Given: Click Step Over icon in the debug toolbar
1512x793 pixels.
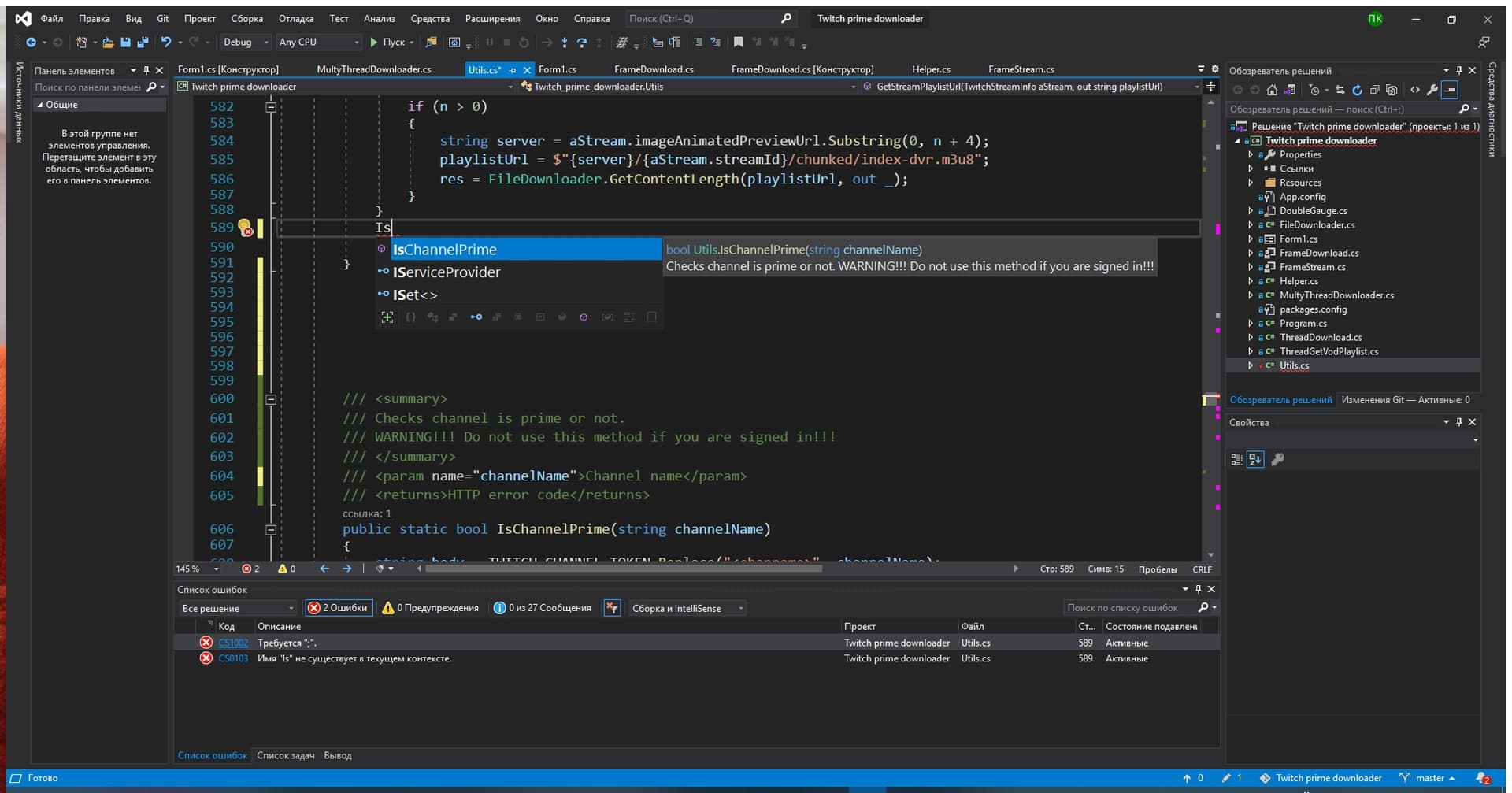Looking at the screenshot, I should 582,42.
